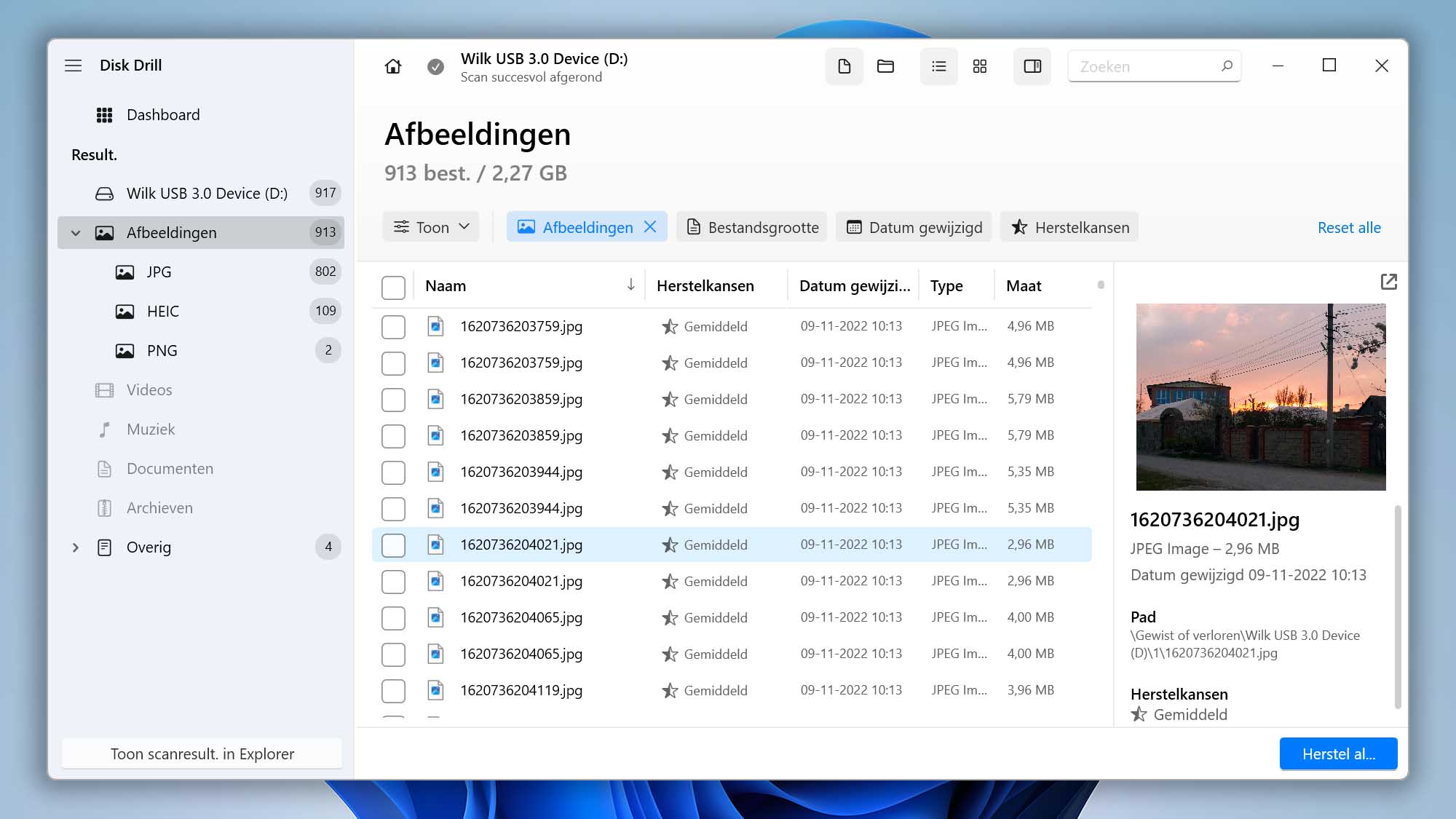Click the PNG image icon in sidebar
Image resolution: width=1456 pixels, height=819 pixels.
124,351
